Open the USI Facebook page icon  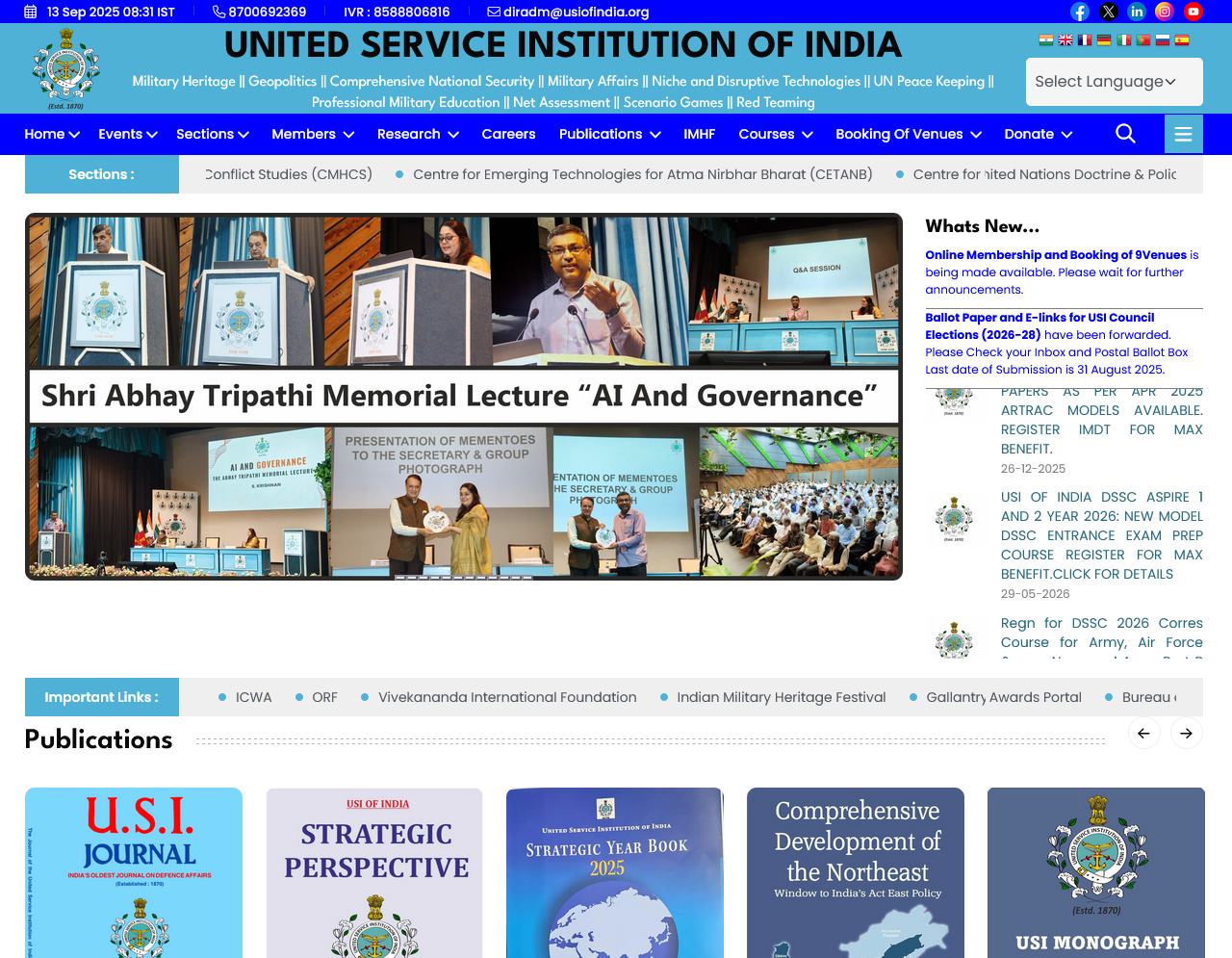[1080, 12]
